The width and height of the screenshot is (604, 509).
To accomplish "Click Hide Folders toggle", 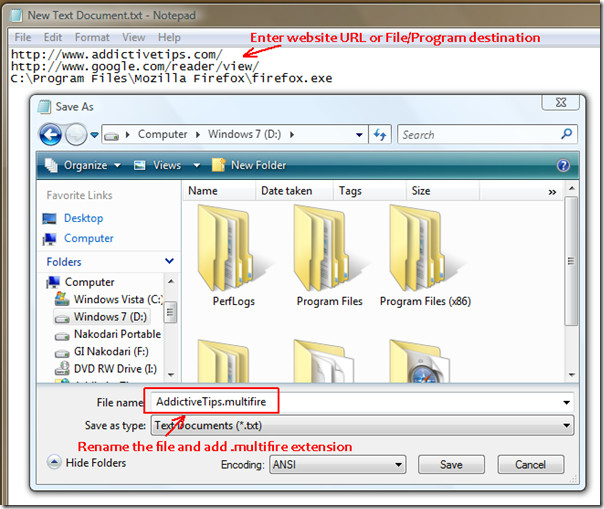I will click(86, 462).
